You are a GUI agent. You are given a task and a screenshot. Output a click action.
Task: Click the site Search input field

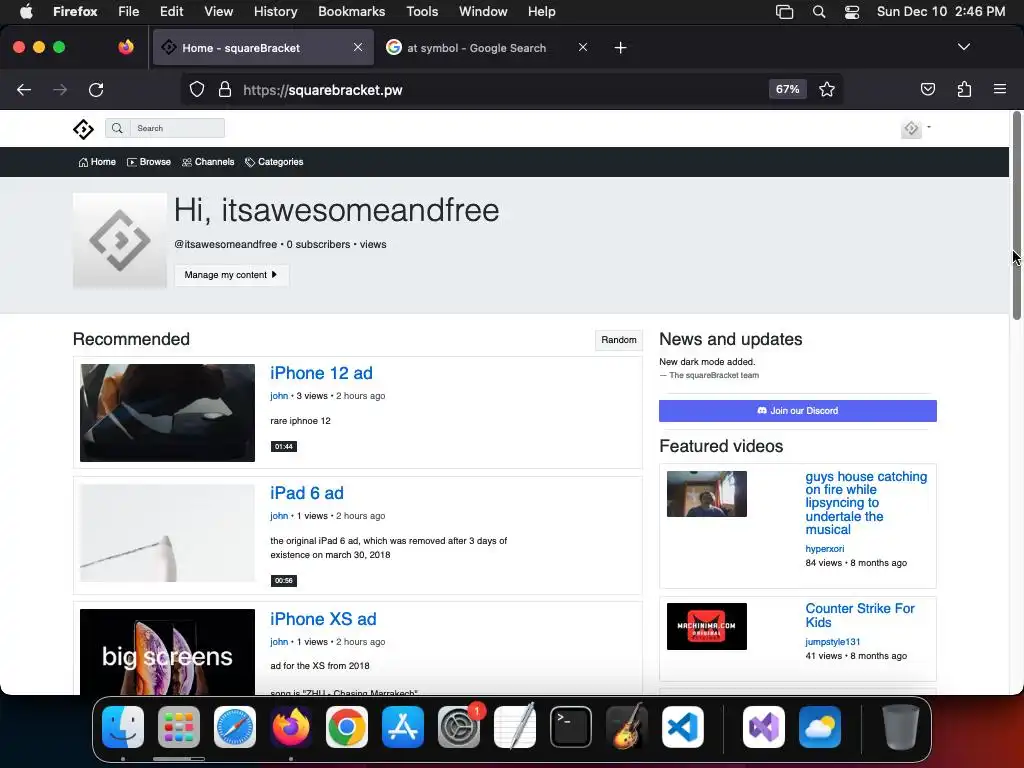pos(177,128)
